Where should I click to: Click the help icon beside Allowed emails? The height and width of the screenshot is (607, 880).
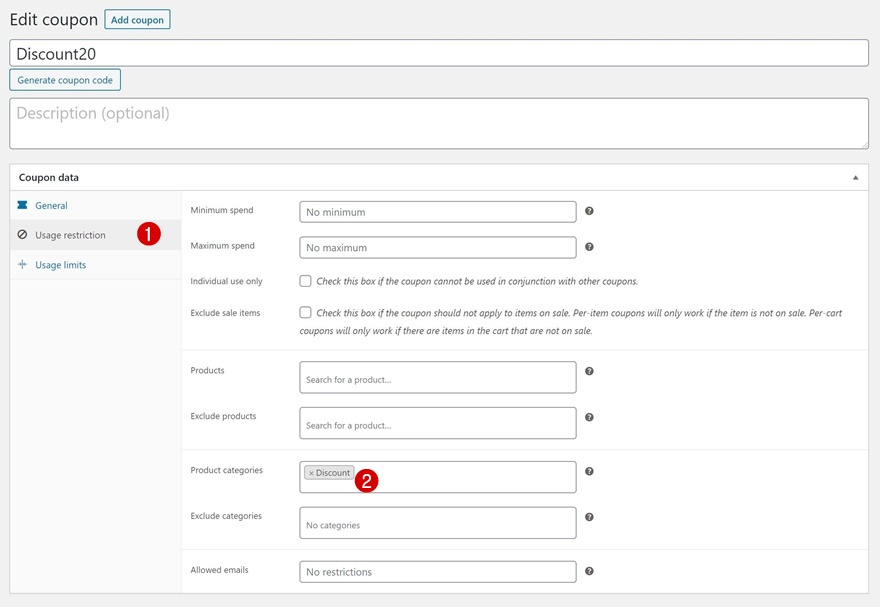589,571
